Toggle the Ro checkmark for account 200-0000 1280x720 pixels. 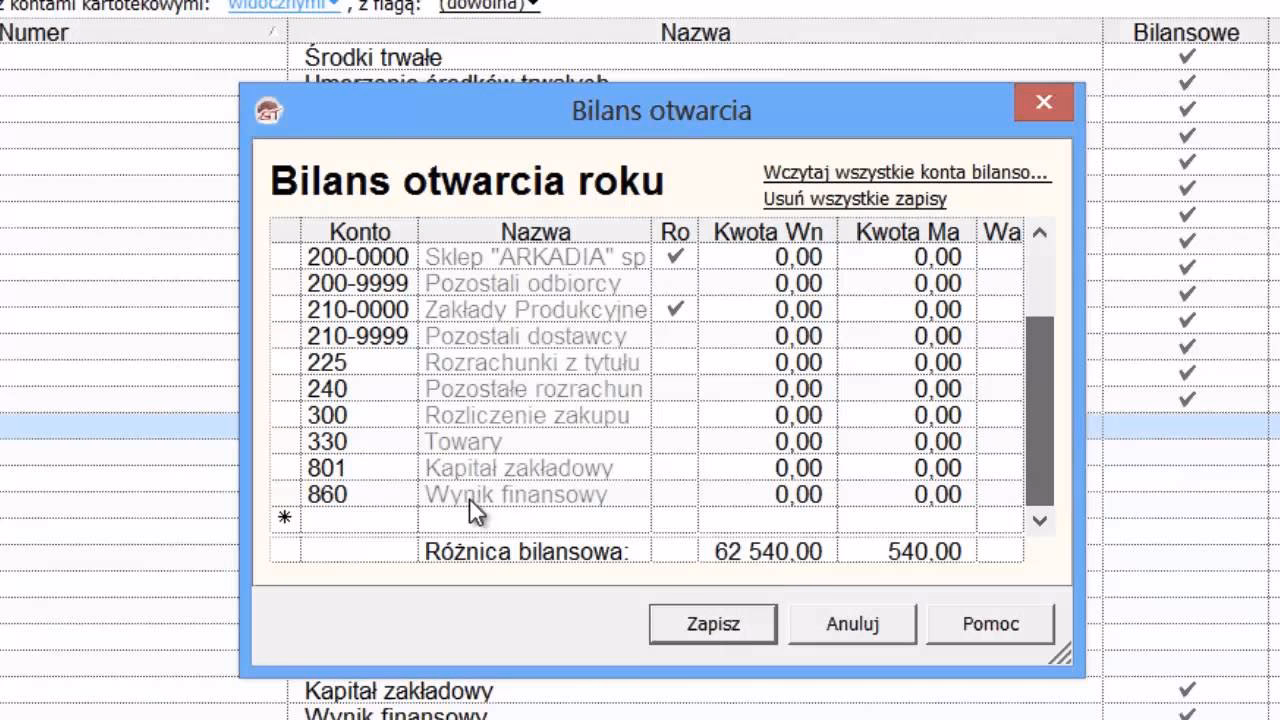click(x=674, y=256)
